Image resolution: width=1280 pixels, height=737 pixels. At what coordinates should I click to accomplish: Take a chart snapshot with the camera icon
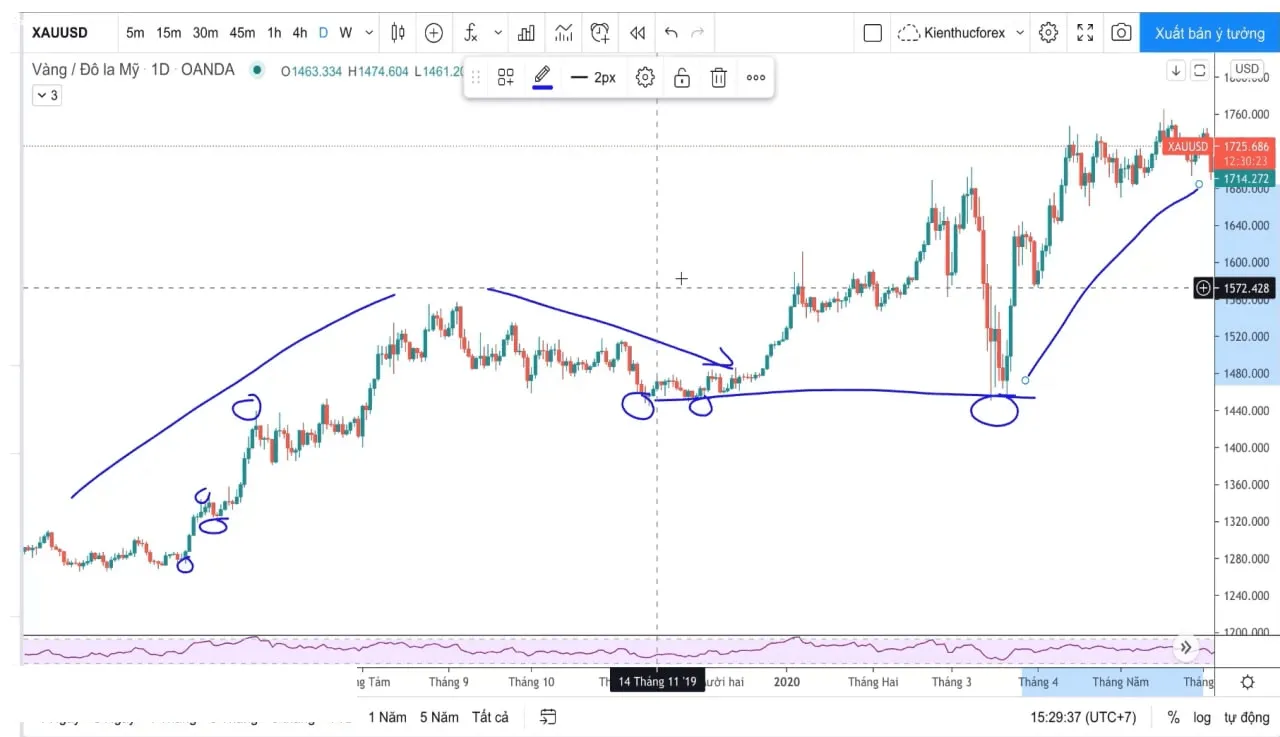[1121, 33]
